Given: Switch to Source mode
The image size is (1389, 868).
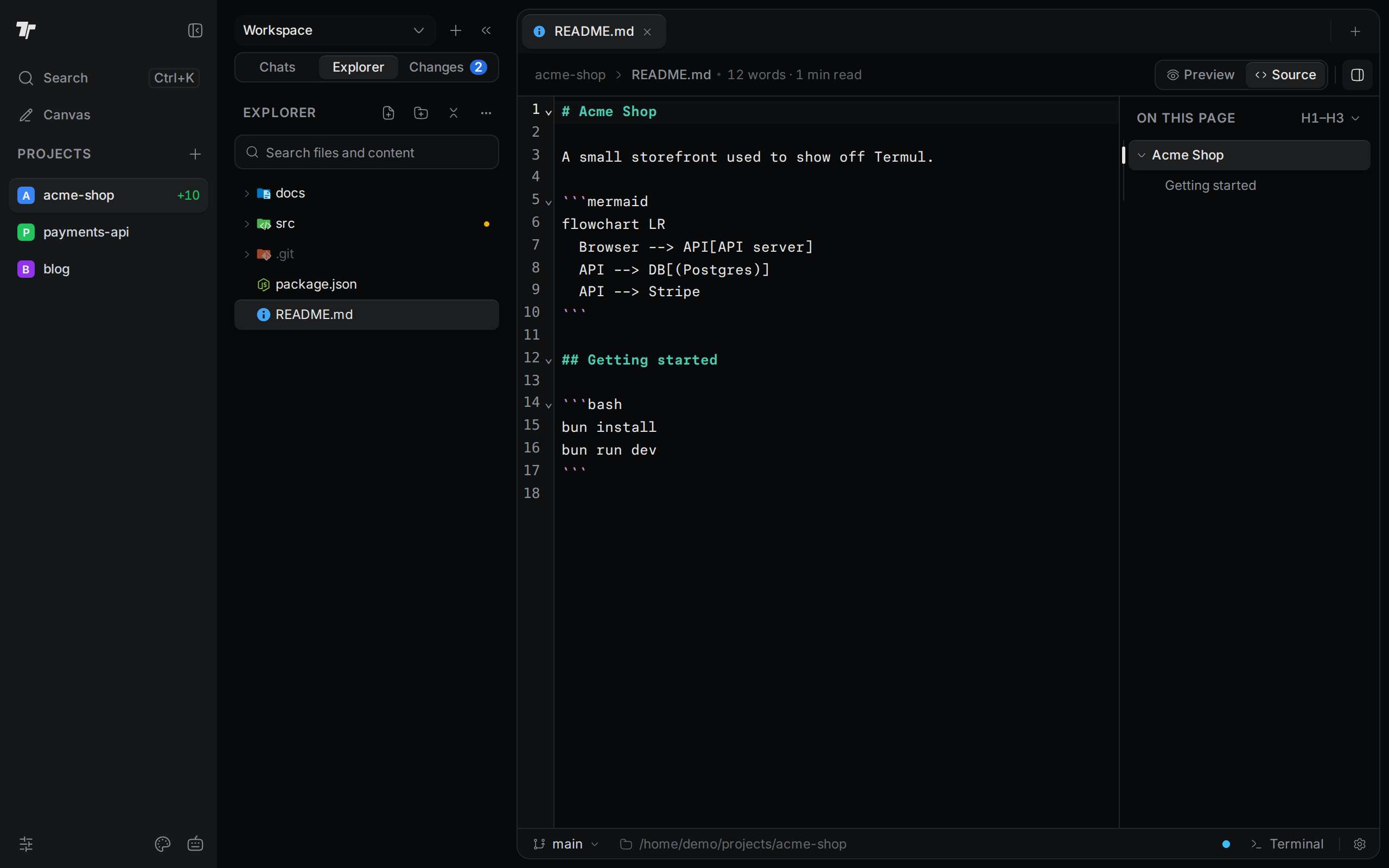Looking at the screenshot, I should (x=1286, y=75).
